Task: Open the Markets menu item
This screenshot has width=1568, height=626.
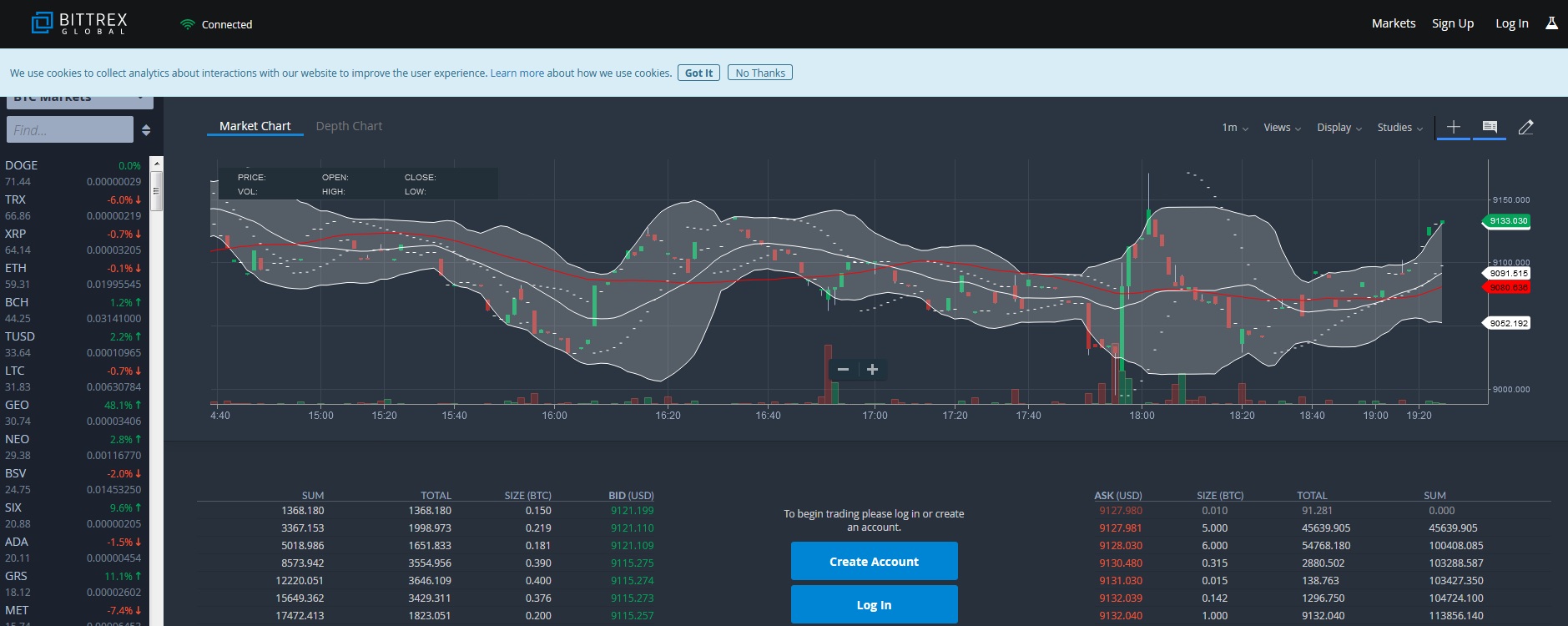Action: [x=1394, y=23]
